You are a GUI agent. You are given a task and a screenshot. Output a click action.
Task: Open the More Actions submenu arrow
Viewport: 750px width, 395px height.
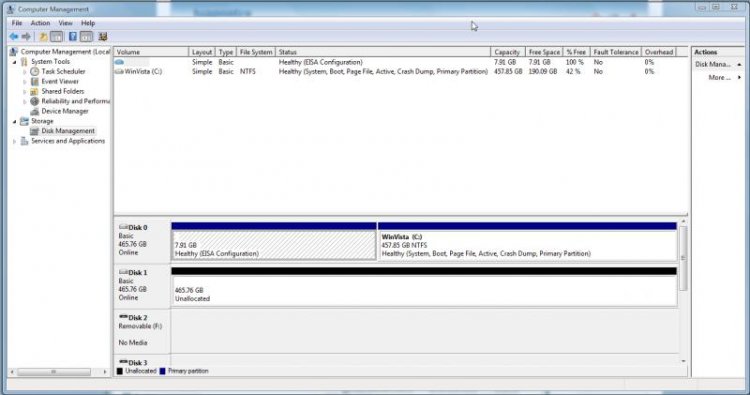(739, 77)
